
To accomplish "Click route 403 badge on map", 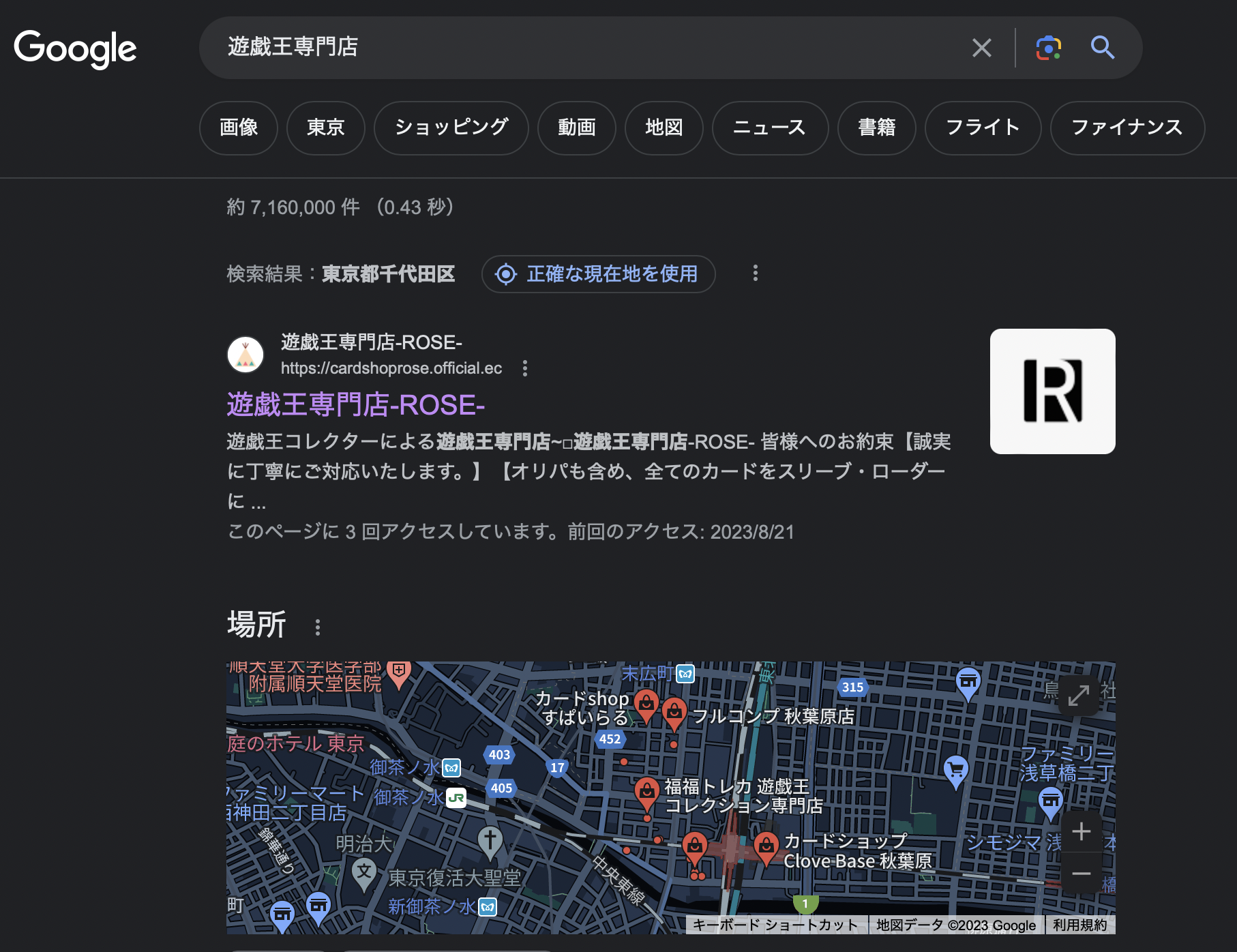I will click(499, 755).
